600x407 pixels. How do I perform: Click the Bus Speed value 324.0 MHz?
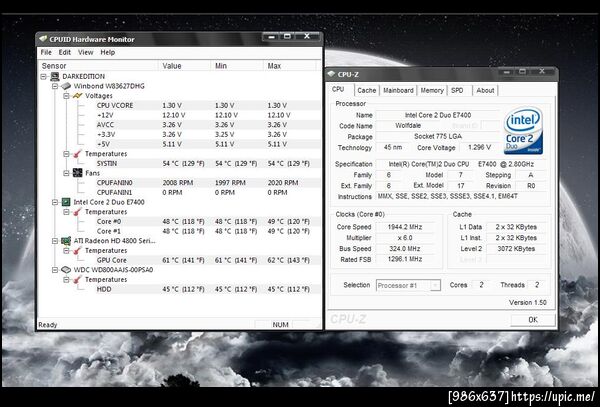pyautogui.click(x=405, y=249)
